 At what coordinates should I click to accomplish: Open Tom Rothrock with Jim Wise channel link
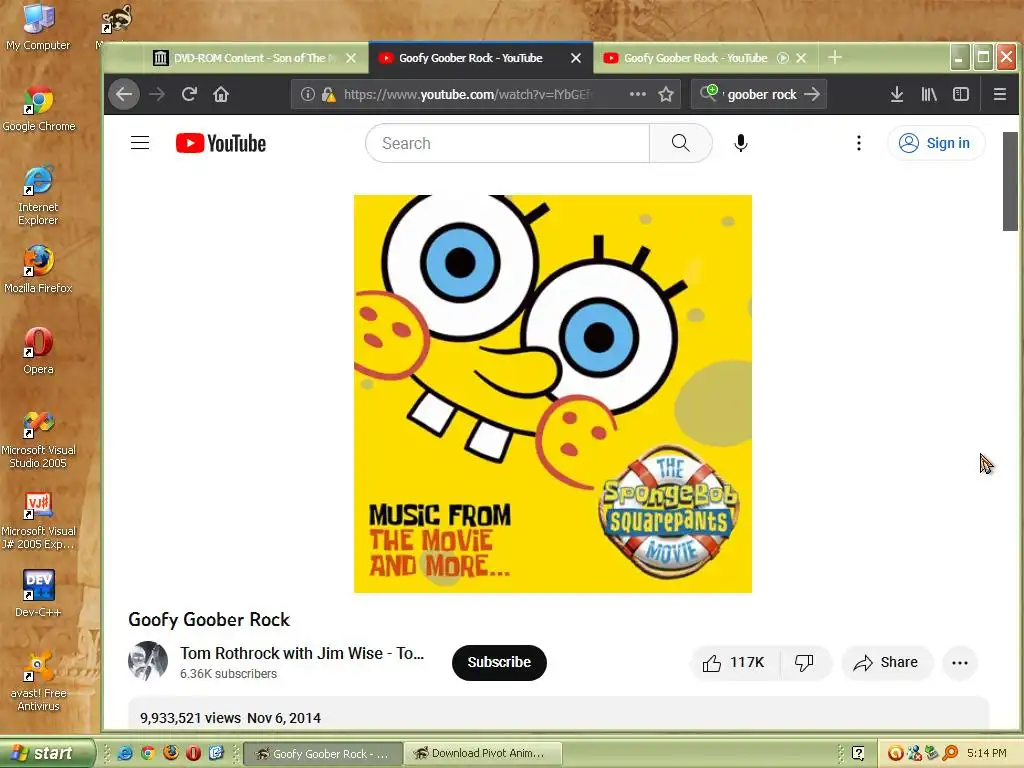302,653
